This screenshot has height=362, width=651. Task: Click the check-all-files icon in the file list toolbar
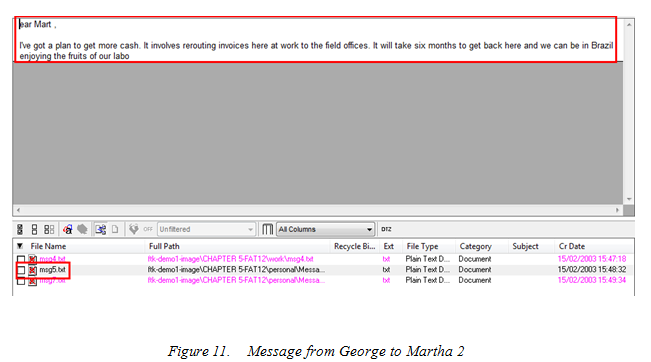[20, 229]
